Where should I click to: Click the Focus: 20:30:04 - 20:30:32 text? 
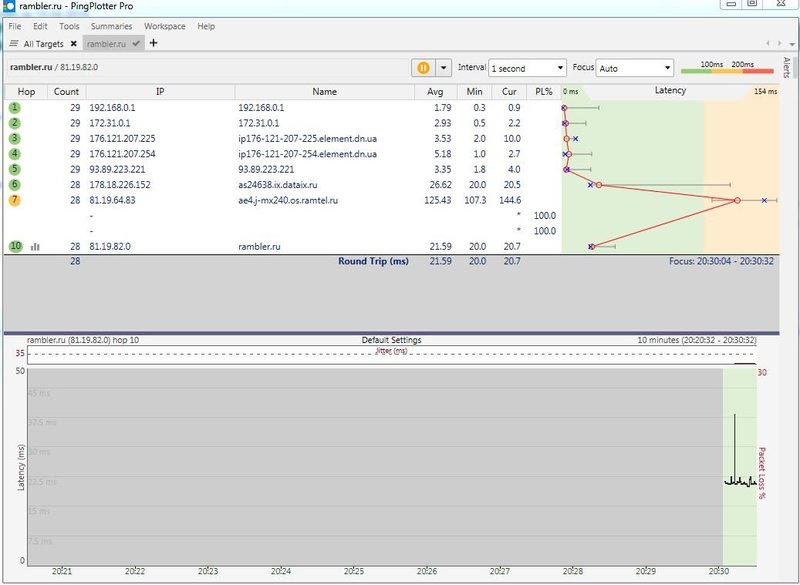(x=721, y=261)
